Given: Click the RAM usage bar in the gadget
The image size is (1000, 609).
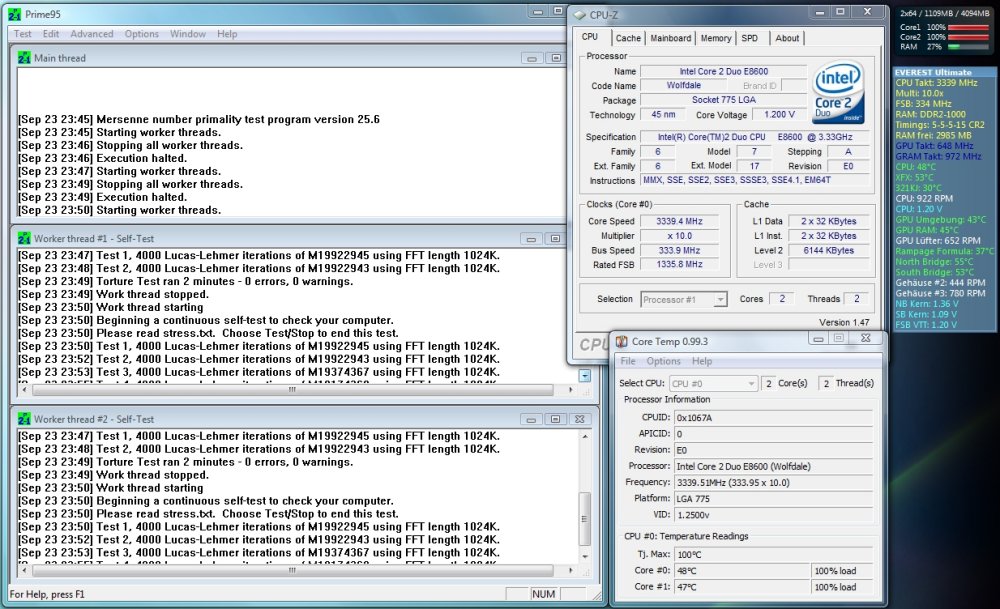Looking at the screenshot, I should point(968,47).
